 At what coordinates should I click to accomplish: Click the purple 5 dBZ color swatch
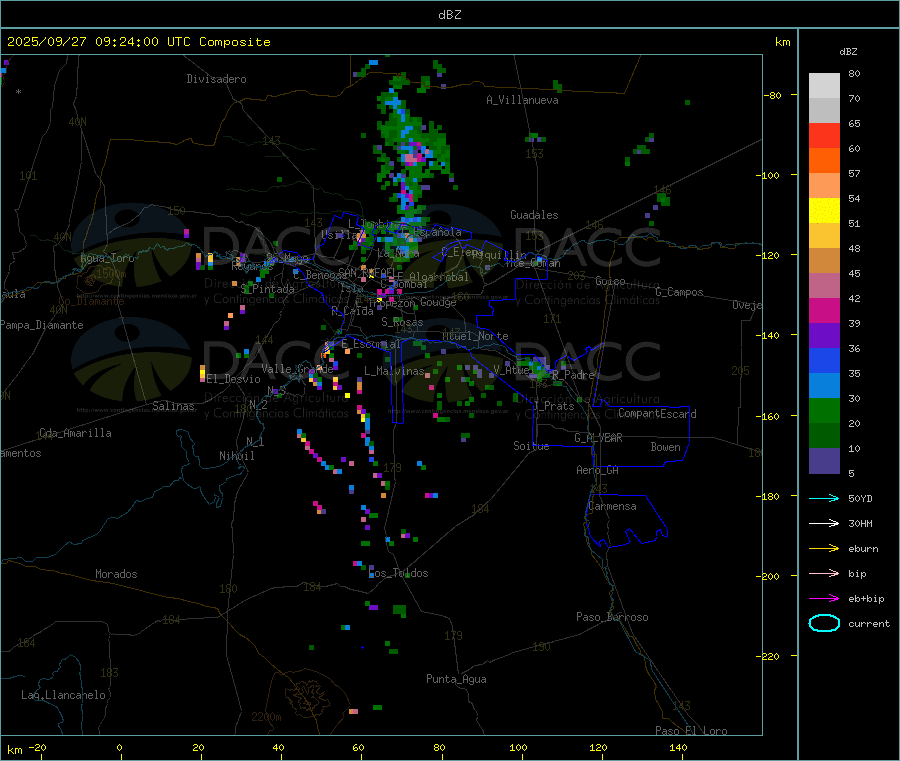(824, 461)
